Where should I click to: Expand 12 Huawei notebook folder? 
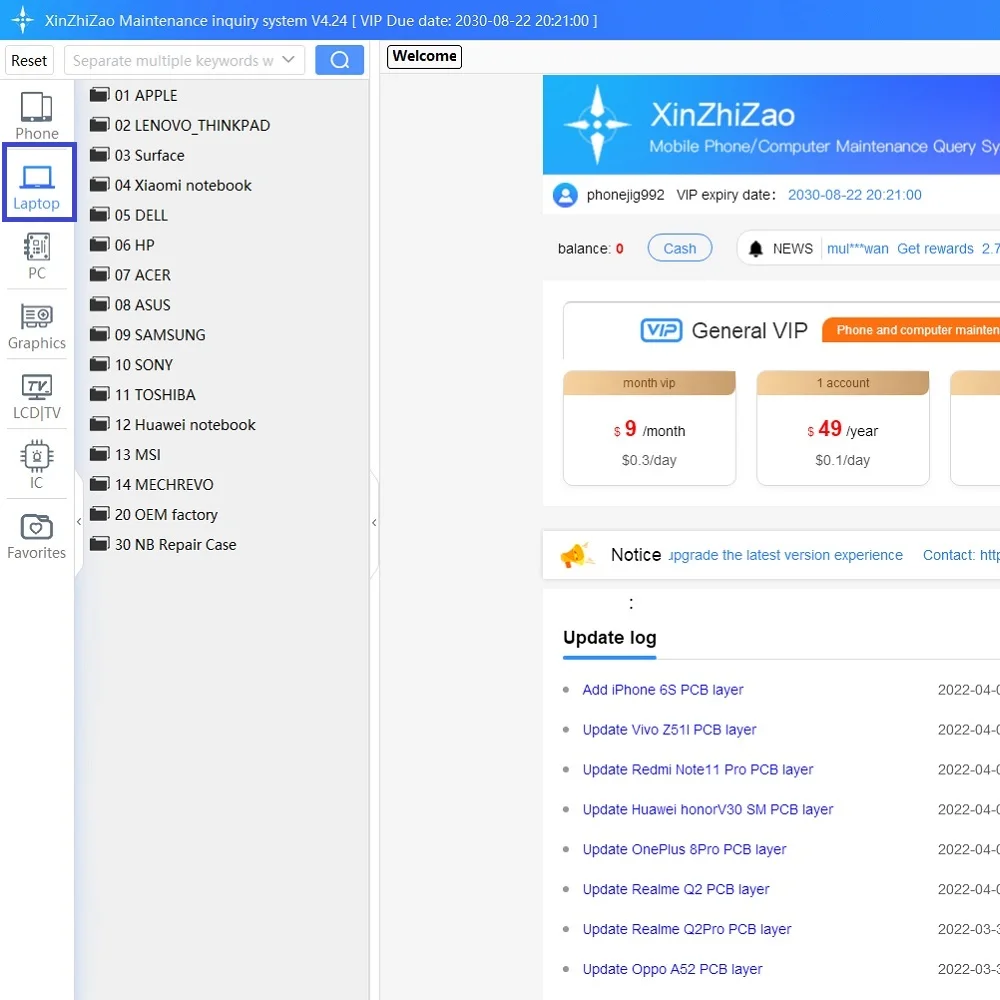click(172, 425)
